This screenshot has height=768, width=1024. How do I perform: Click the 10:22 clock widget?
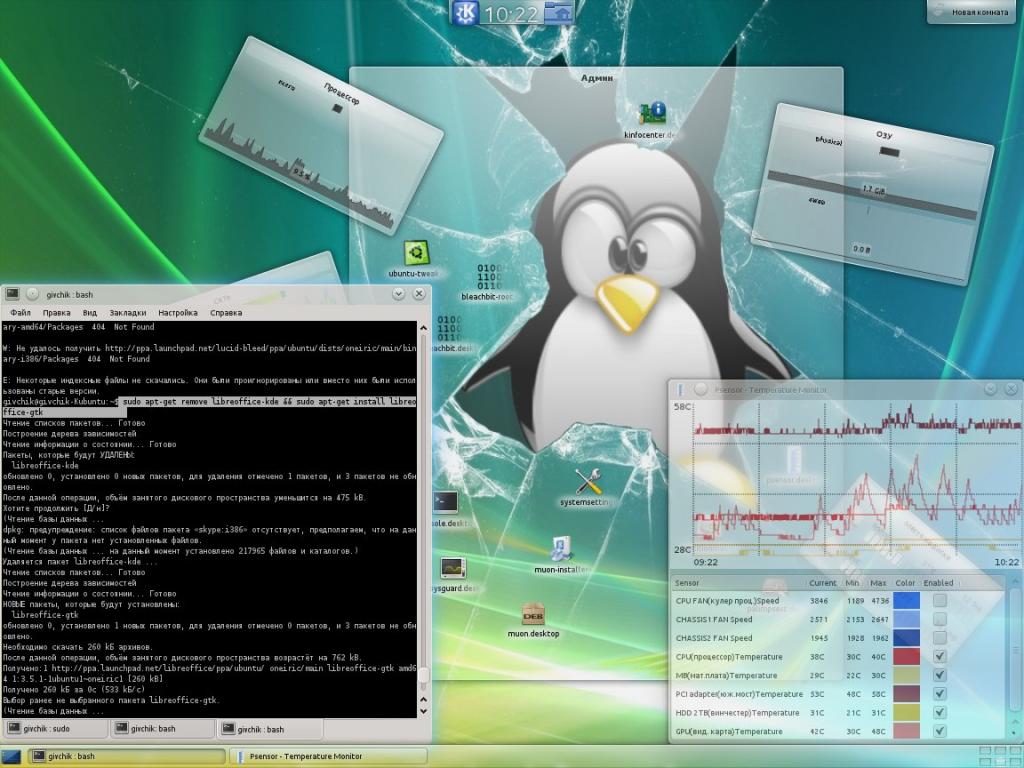tap(511, 13)
